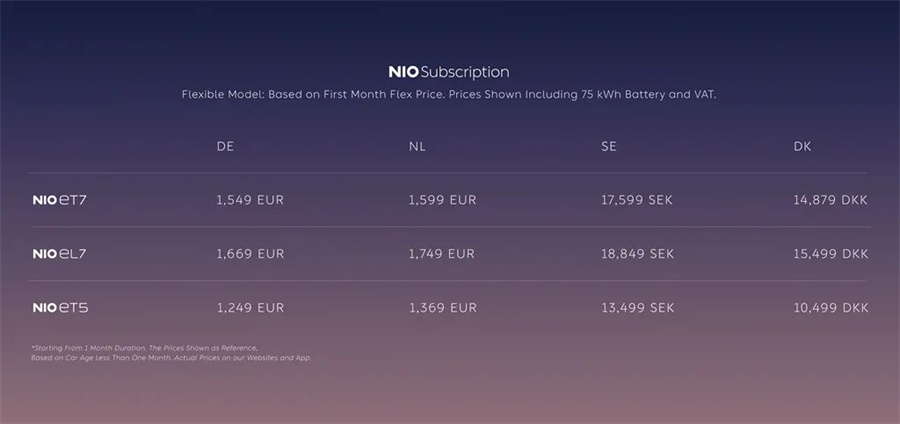900x424 pixels.
Task: Click the NIO Subscription logo title
Action: [449, 72]
